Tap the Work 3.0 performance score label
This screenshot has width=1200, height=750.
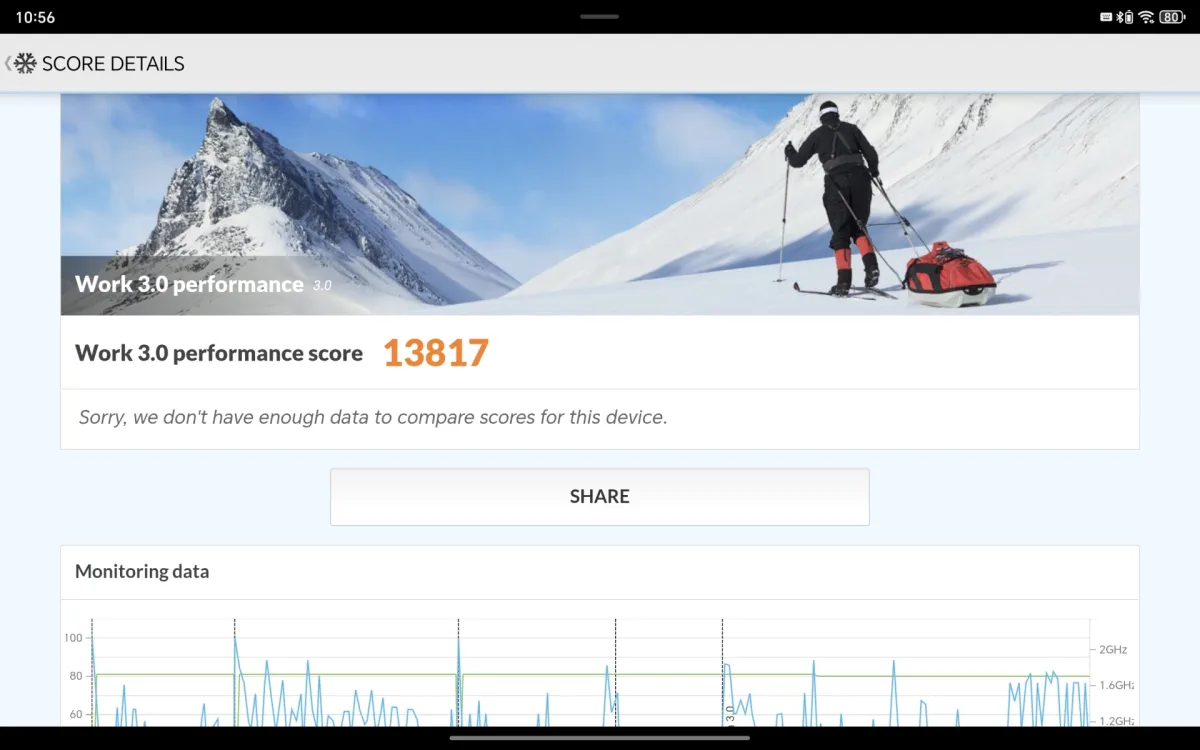tap(219, 353)
